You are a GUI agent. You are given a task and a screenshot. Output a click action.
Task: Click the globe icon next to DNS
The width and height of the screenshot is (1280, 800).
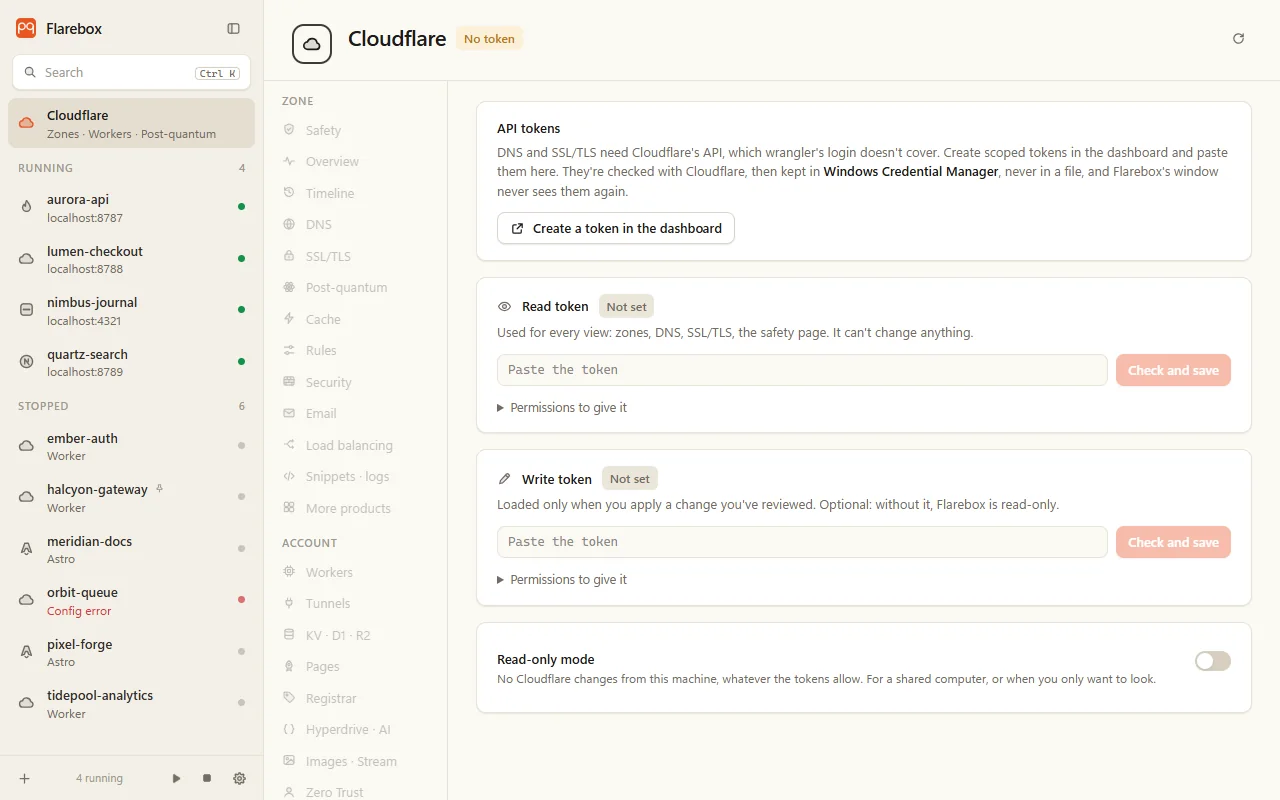[289, 224]
